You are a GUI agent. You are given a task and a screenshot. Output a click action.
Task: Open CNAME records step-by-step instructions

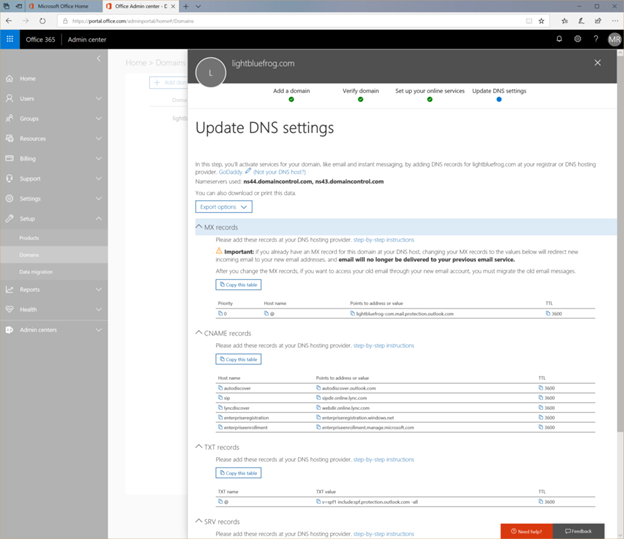[x=384, y=346]
